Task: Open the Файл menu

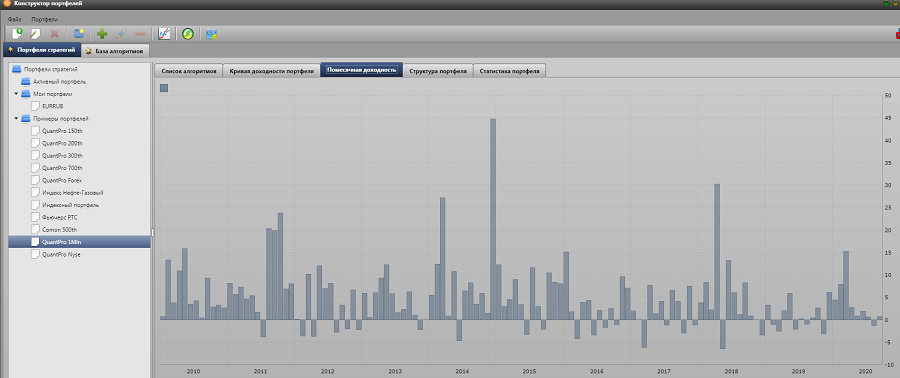Action: [x=15, y=20]
